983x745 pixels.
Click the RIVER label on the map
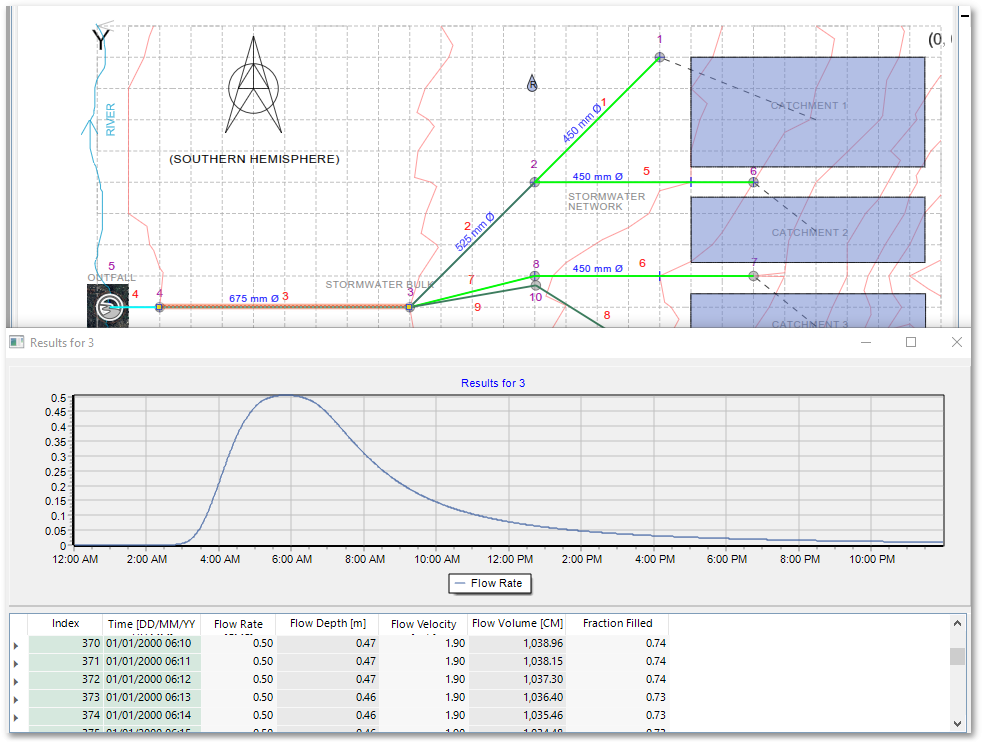click(x=110, y=120)
